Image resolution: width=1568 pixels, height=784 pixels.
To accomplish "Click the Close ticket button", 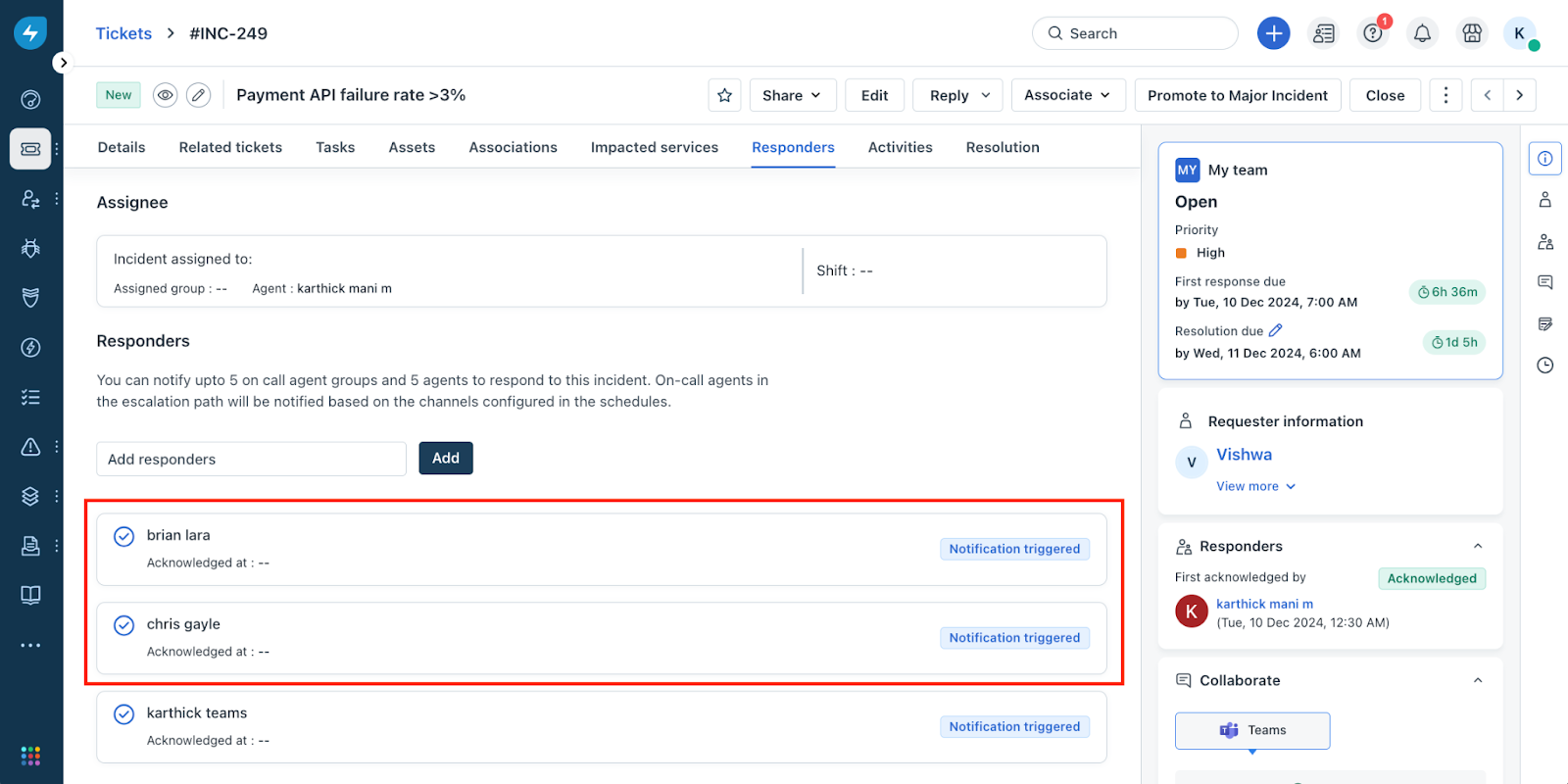I will pyautogui.click(x=1385, y=95).
